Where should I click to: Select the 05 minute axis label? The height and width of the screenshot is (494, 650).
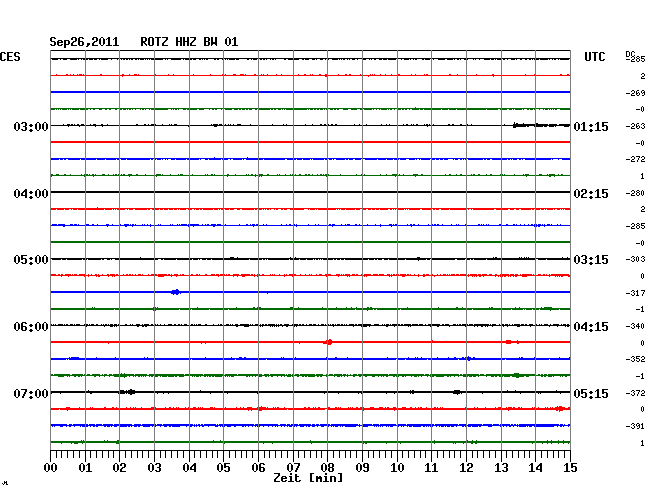[x=223, y=468]
